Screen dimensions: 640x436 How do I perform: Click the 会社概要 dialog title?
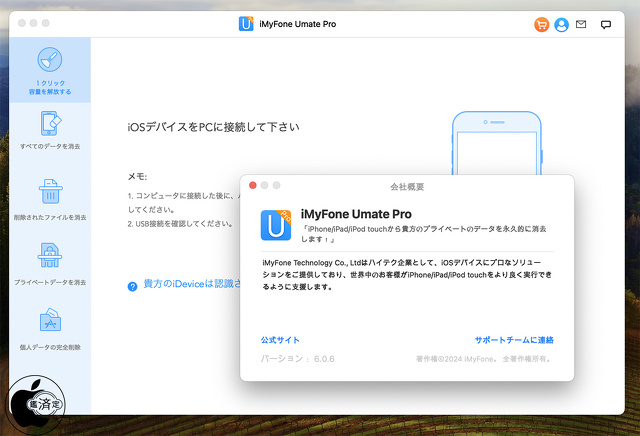pos(407,187)
